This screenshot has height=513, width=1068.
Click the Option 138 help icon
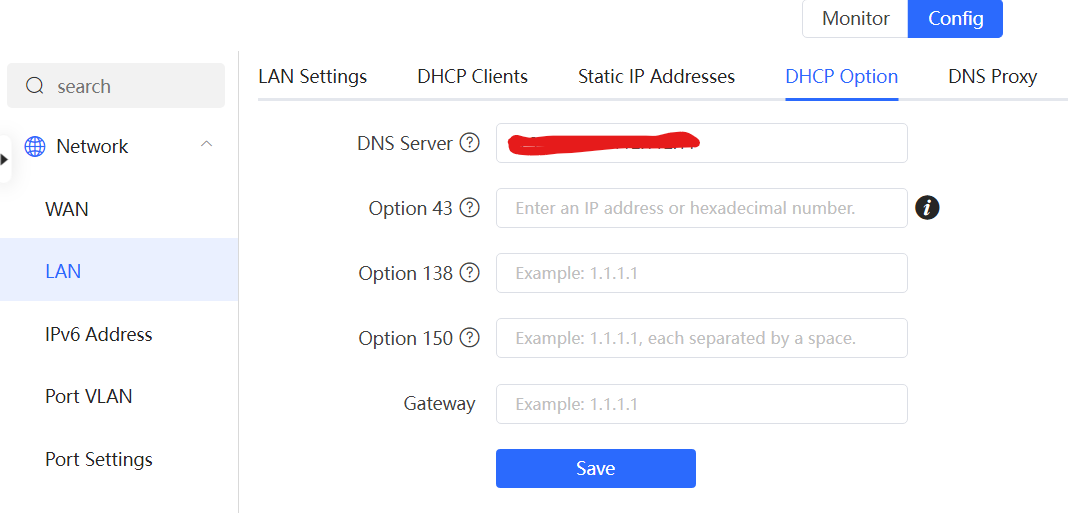pos(469,273)
